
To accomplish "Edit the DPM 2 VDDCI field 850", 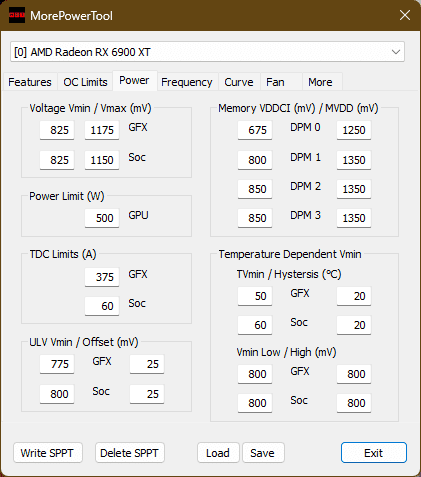I will [255, 189].
